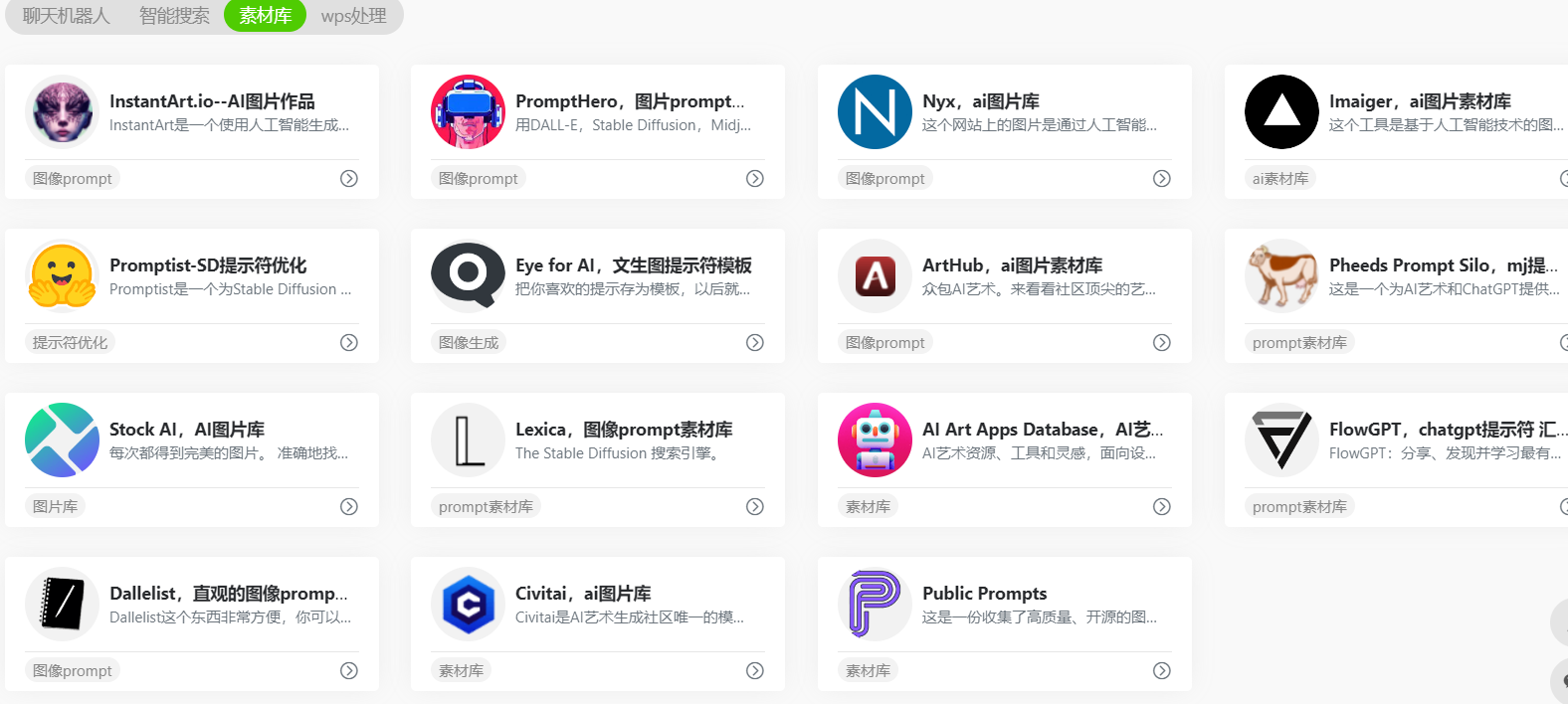Click the 素材库 tag on AI Art Apps card
The image size is (1568, 704).
(869, 506)
